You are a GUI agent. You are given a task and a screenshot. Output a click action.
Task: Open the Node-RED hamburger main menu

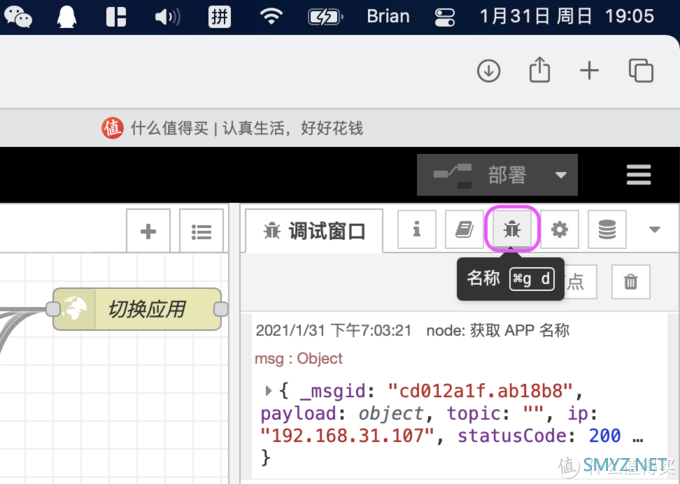pos(638,175)
